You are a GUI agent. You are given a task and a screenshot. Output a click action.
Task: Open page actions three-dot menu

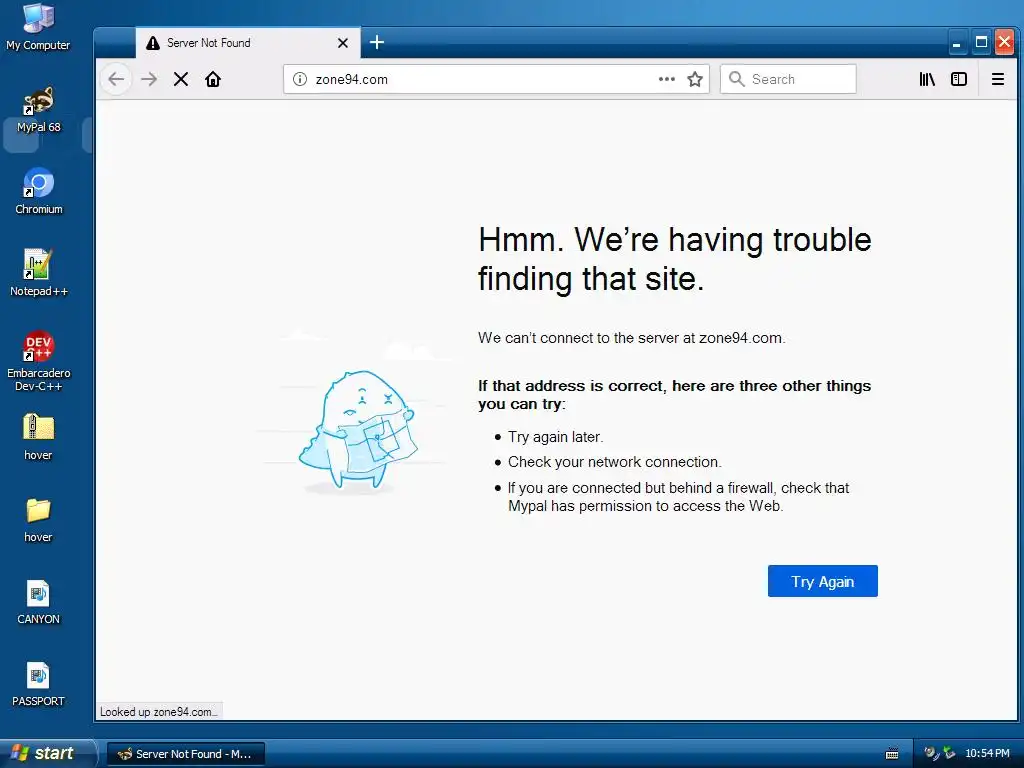(x=667, y=79)
